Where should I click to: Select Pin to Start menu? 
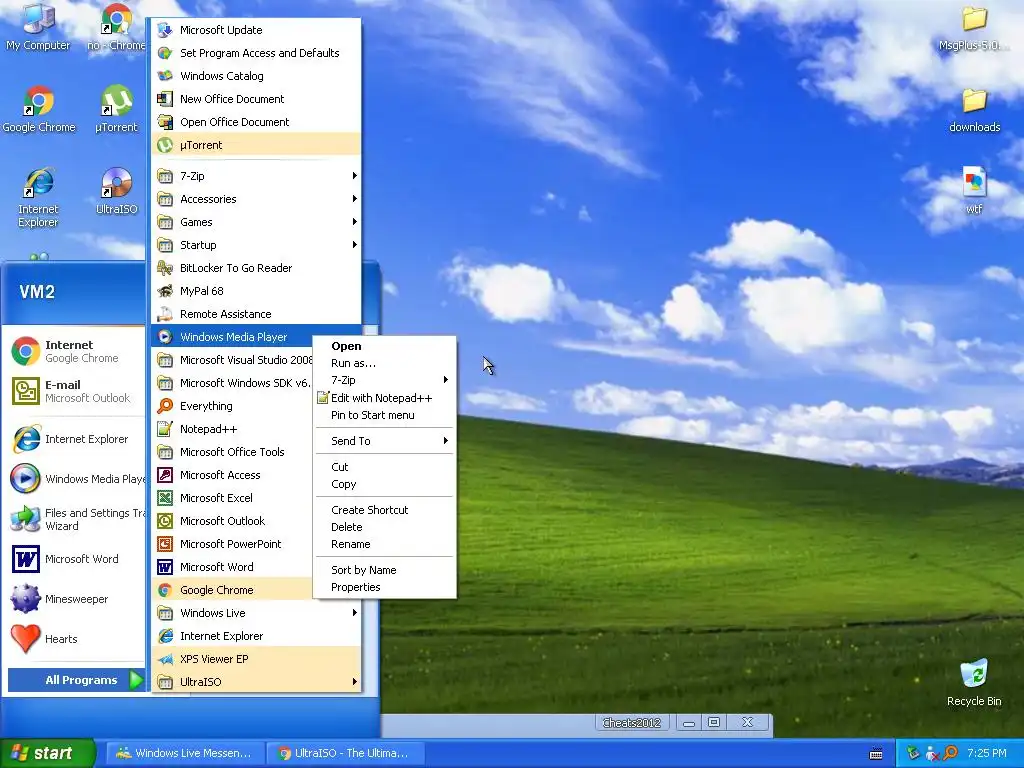tap(385, 415)
